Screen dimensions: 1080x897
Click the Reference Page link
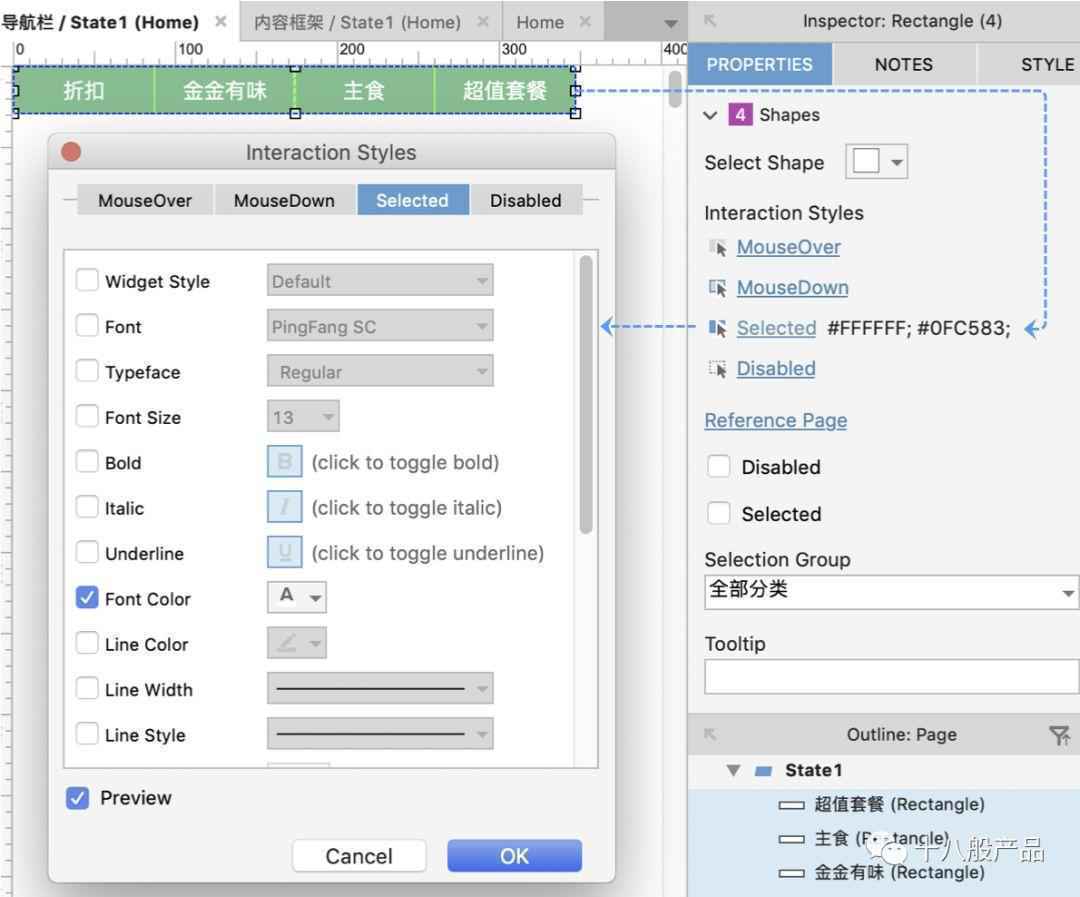tap(776, 420)
